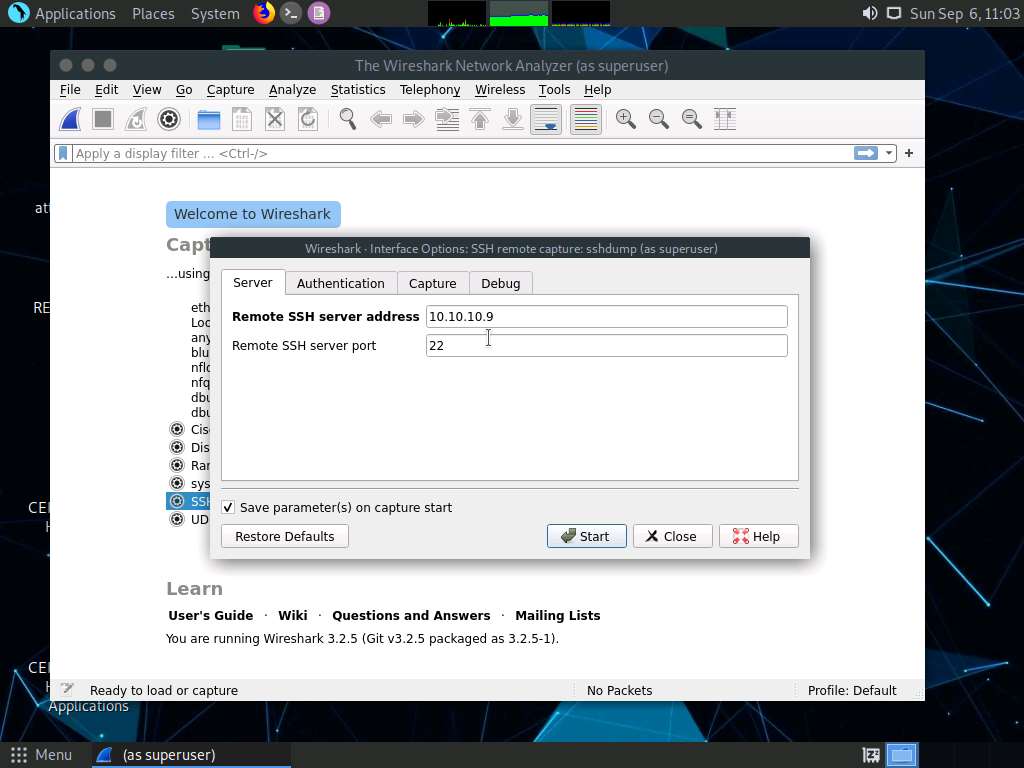
Task: Click the zoom in toolbar icon
Action: click(x=625, y=119)
